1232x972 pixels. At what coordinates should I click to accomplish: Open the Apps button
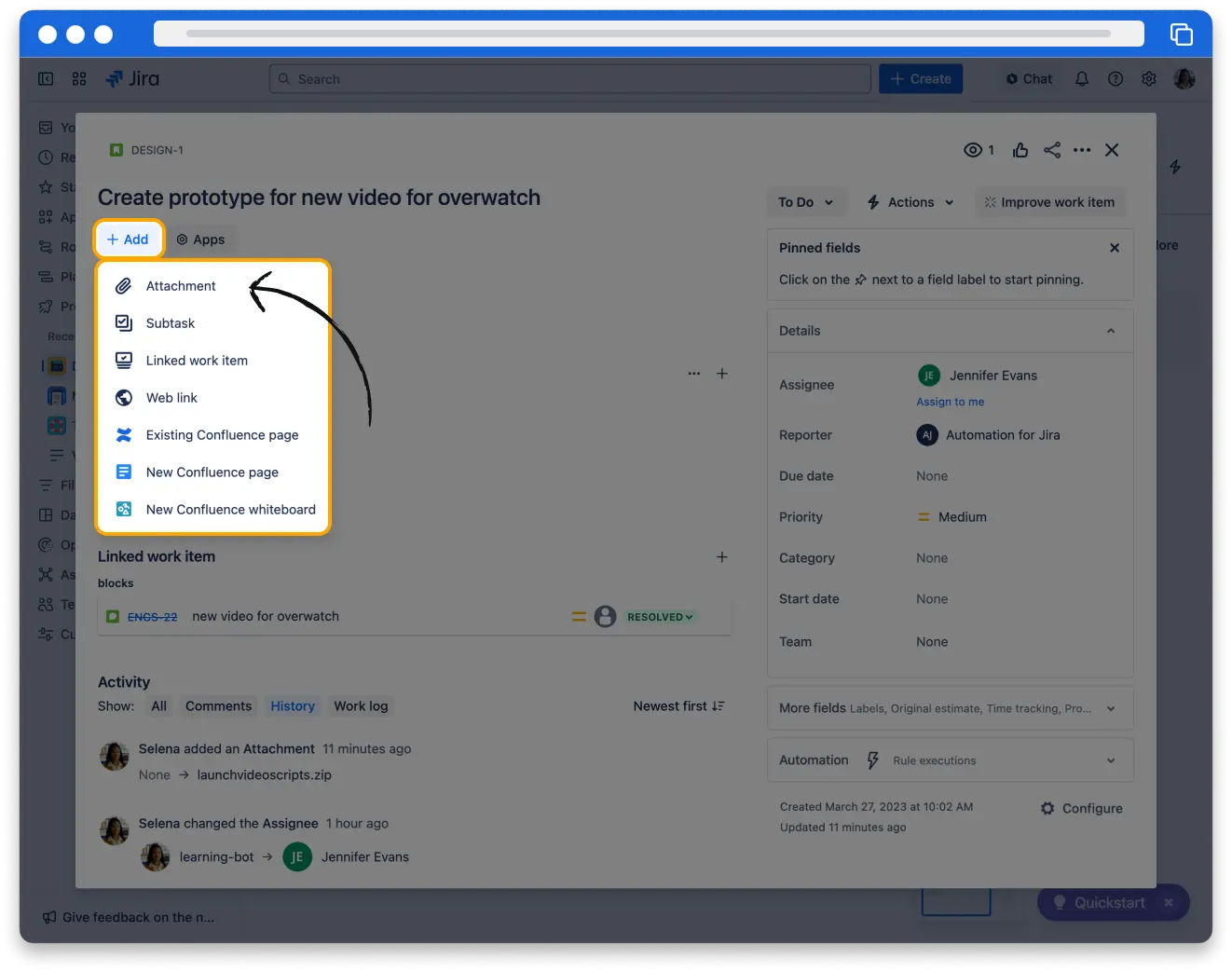pyautogui.click(x=201, y=240)
